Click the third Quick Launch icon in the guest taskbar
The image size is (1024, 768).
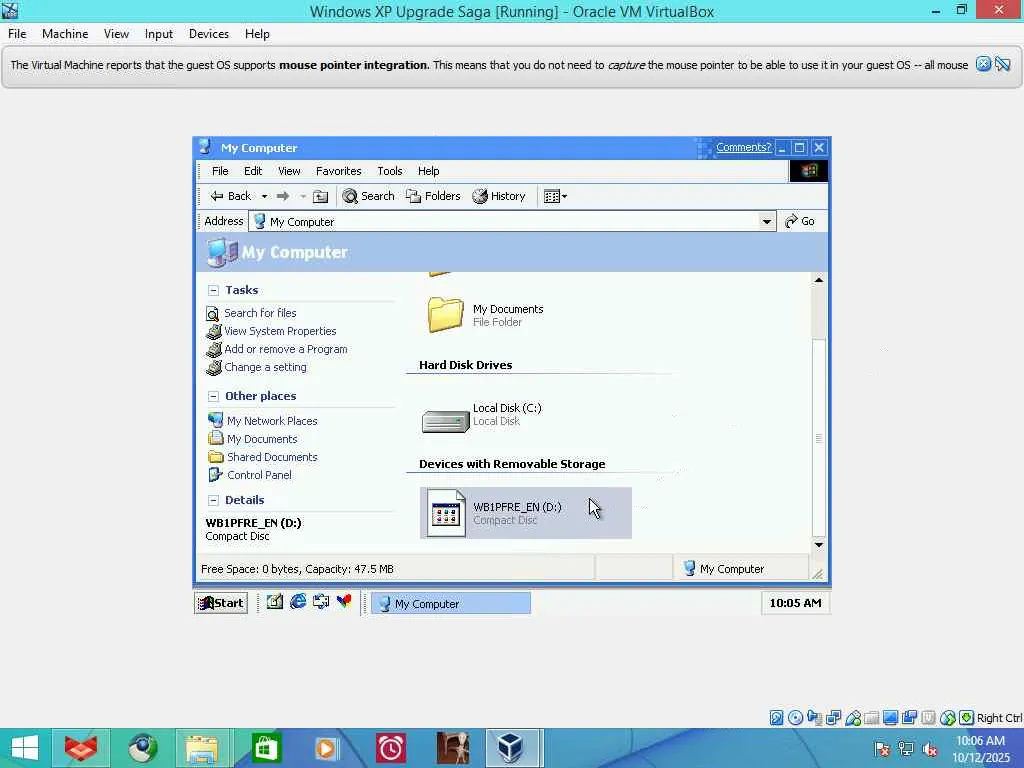point(321,601)
